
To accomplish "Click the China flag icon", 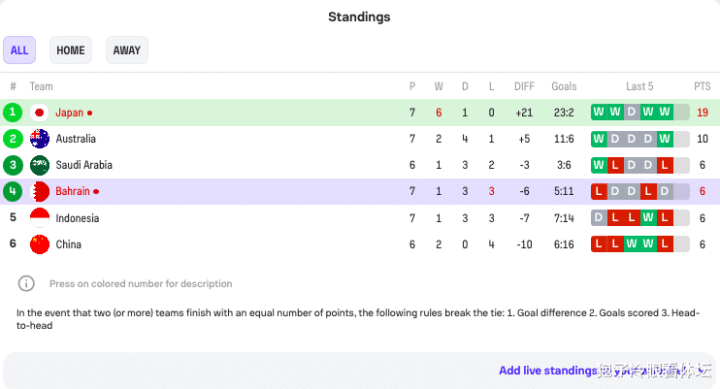I will (x=39, y=244).
